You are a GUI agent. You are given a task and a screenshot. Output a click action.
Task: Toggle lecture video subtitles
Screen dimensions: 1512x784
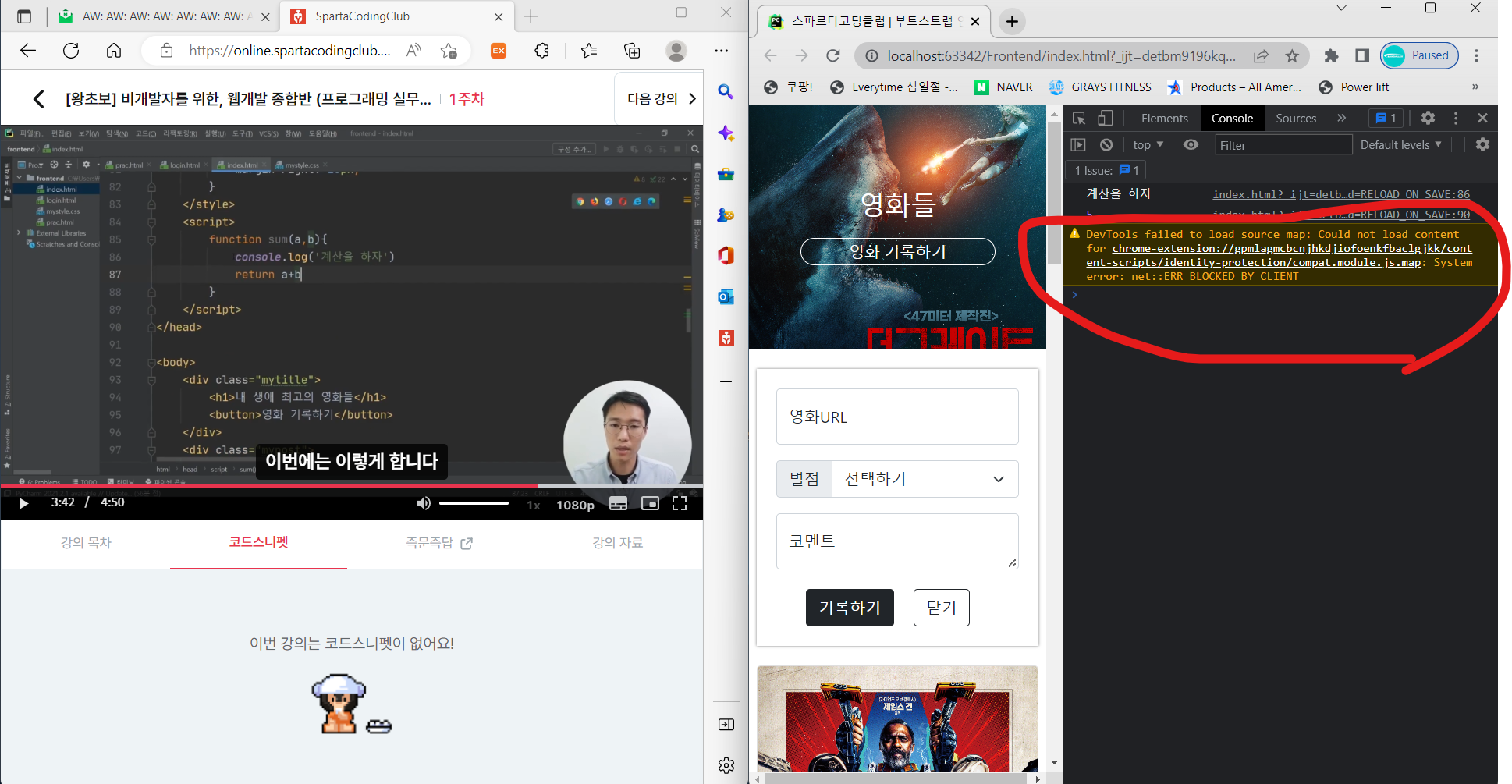[x=618, y=504]
